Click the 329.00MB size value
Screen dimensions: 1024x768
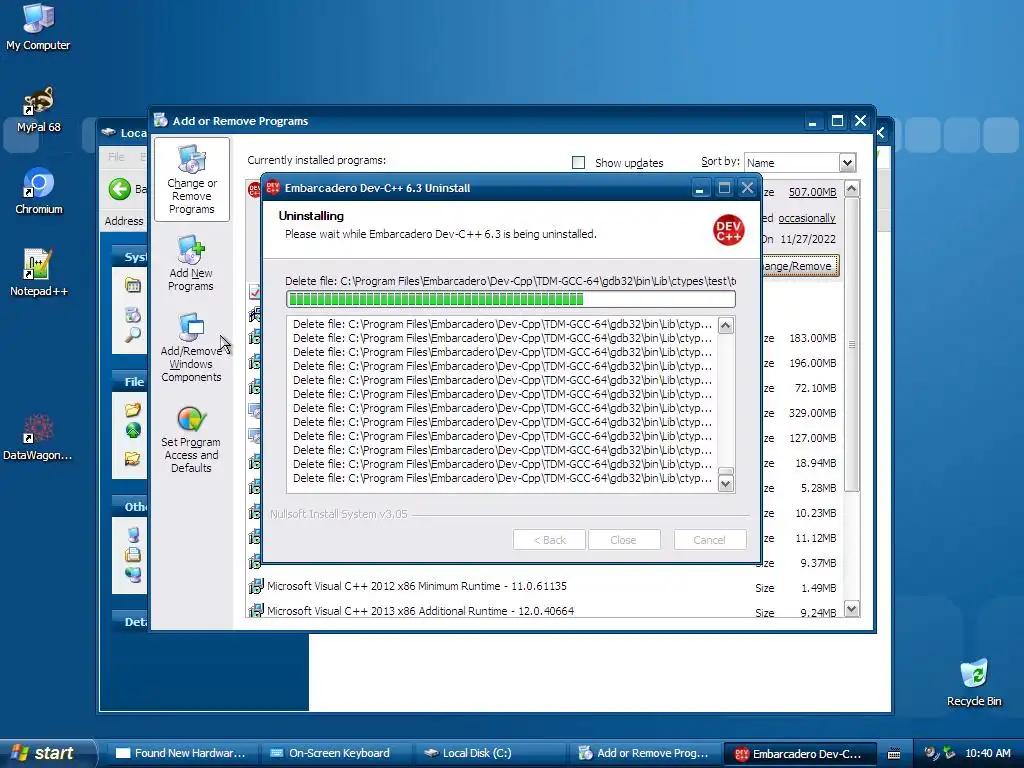coord(812,413)
